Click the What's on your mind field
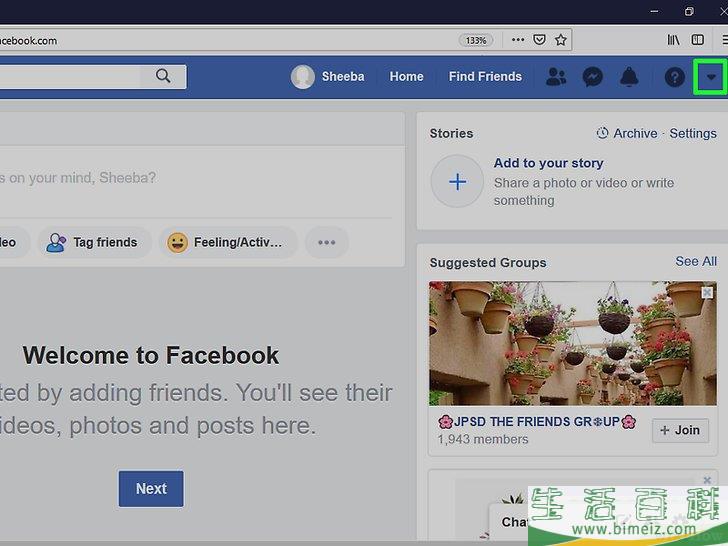 196,178
